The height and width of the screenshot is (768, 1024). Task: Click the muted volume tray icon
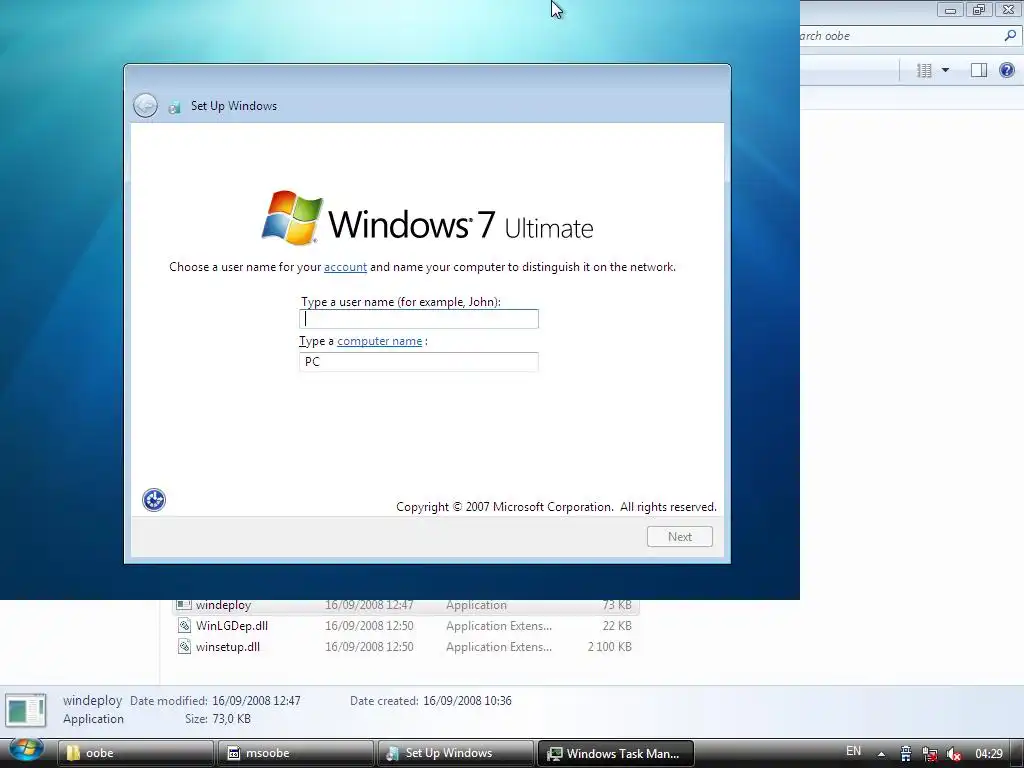pos(953,754)
